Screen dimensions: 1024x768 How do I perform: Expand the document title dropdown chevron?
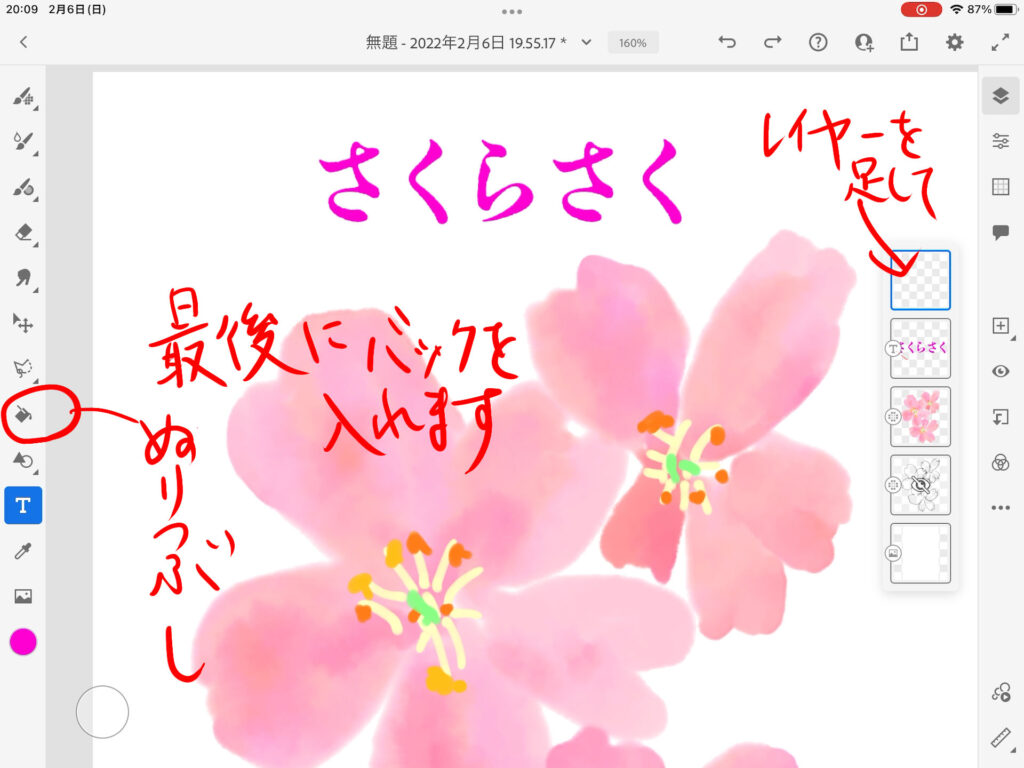pyautogui.click(x=587, y=42)
